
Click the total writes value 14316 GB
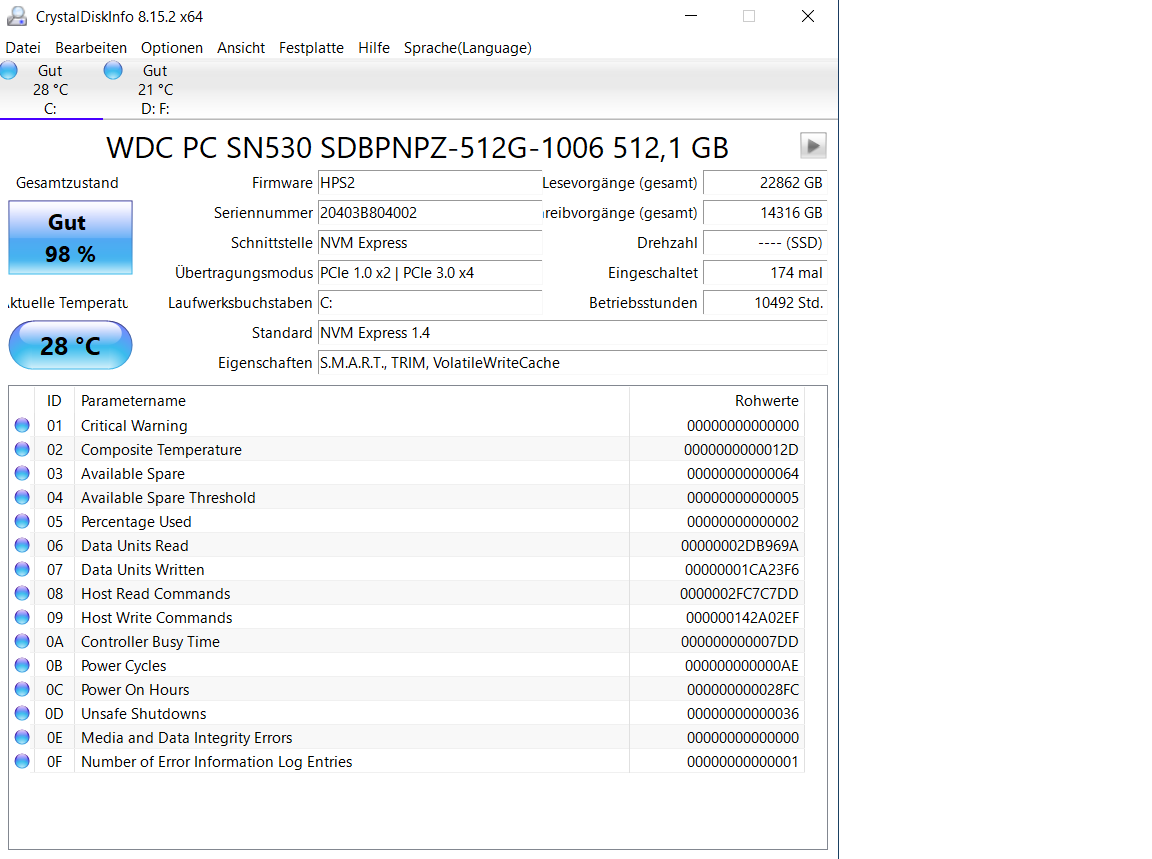[765, 213]
